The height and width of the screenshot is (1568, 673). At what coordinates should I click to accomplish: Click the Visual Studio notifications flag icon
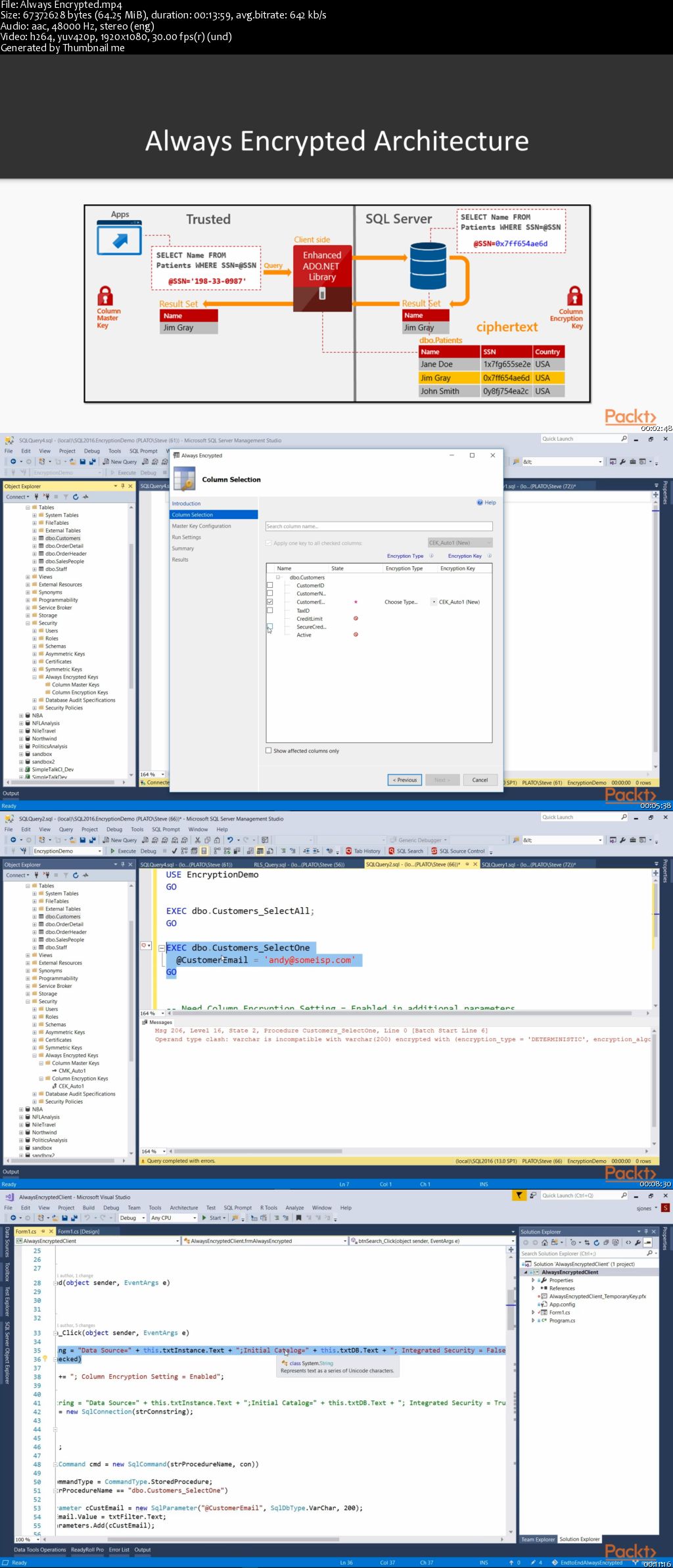519,1196
